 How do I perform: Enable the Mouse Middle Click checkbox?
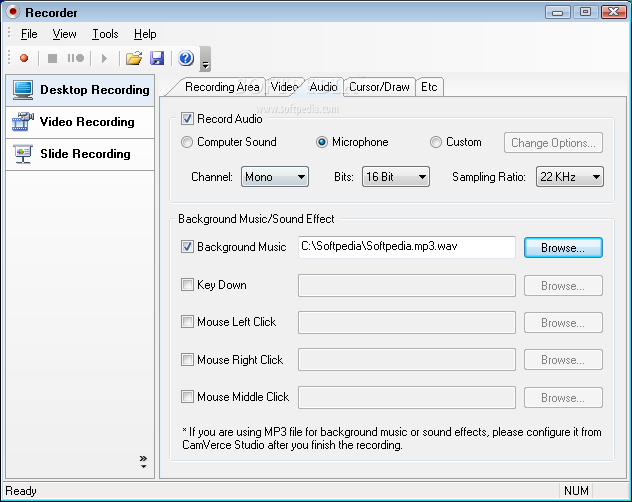coord(187,397)
